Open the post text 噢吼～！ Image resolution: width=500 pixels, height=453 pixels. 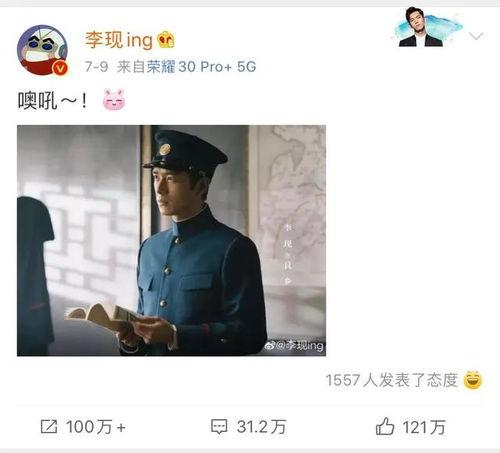[53, 100]
